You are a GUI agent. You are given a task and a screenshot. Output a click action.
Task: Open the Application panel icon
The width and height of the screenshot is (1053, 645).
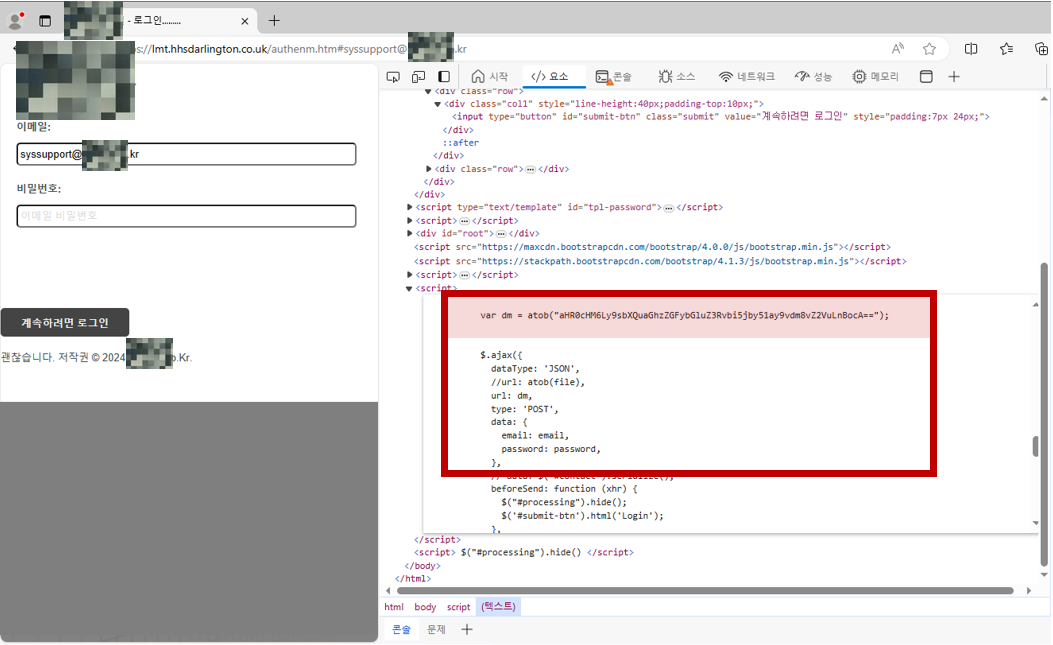pos(926,77)
